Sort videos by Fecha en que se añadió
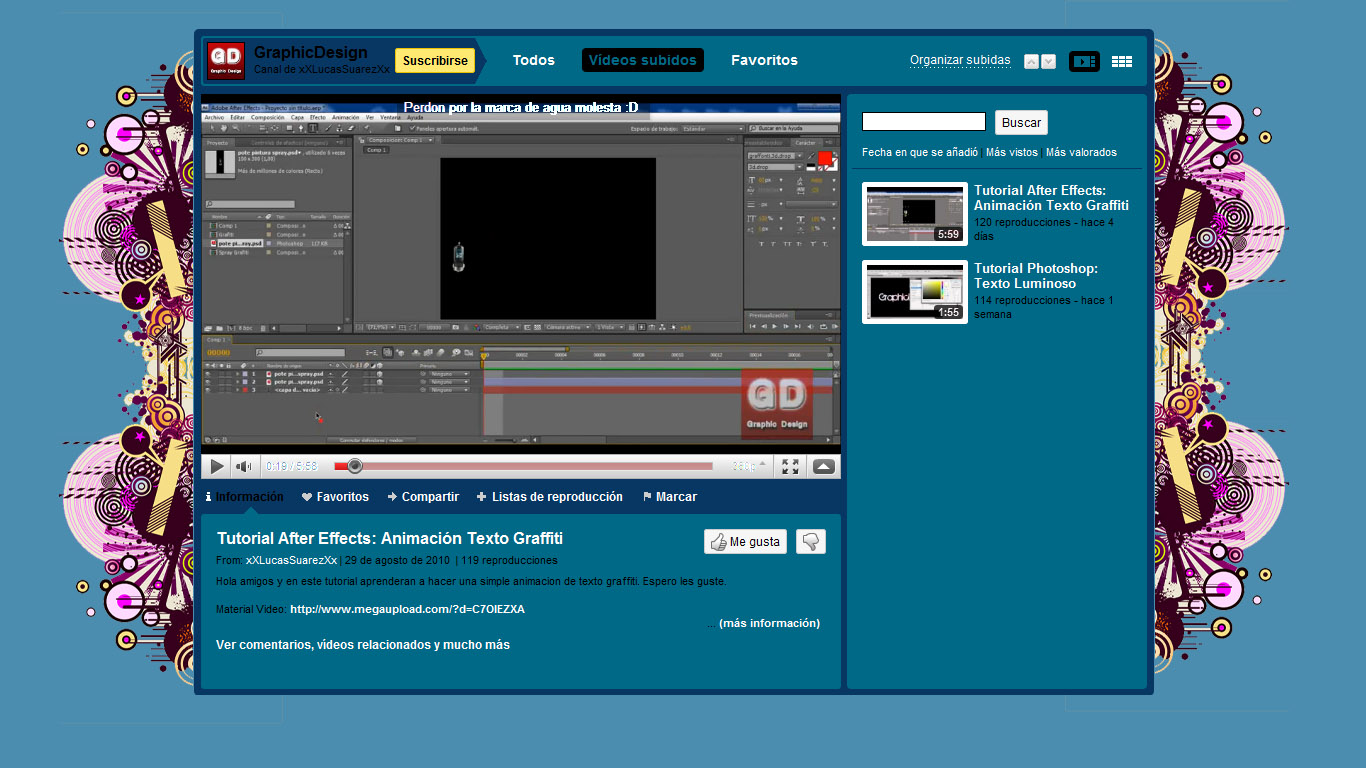Screen dimensions: 1366x768 click(920, 152)
